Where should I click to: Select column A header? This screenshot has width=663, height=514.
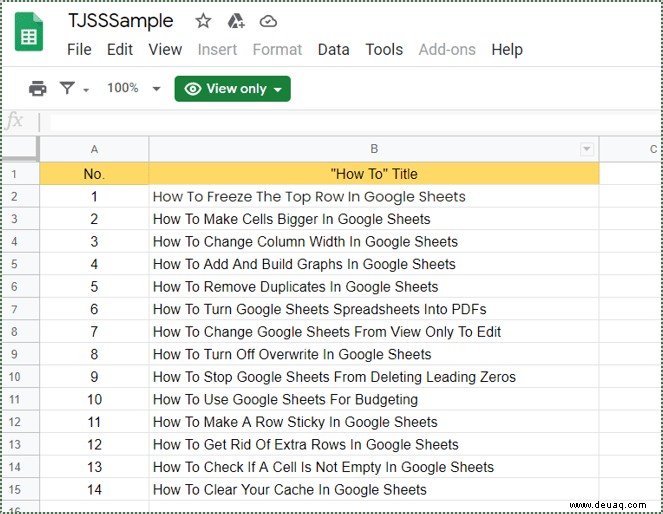pos(94,149)
